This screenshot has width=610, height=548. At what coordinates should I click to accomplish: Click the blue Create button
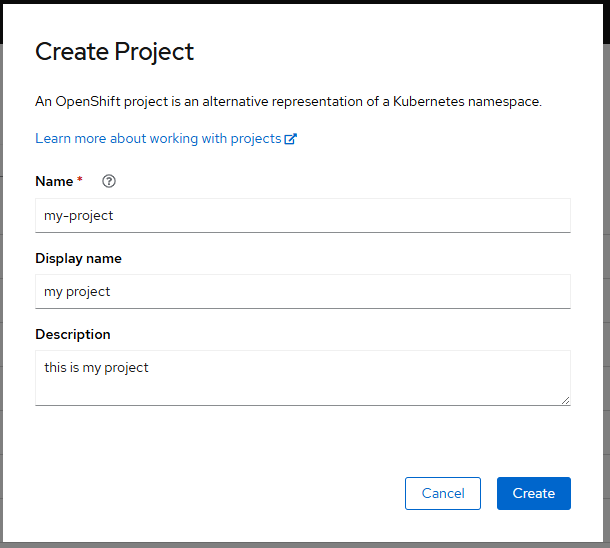point(534,493)
